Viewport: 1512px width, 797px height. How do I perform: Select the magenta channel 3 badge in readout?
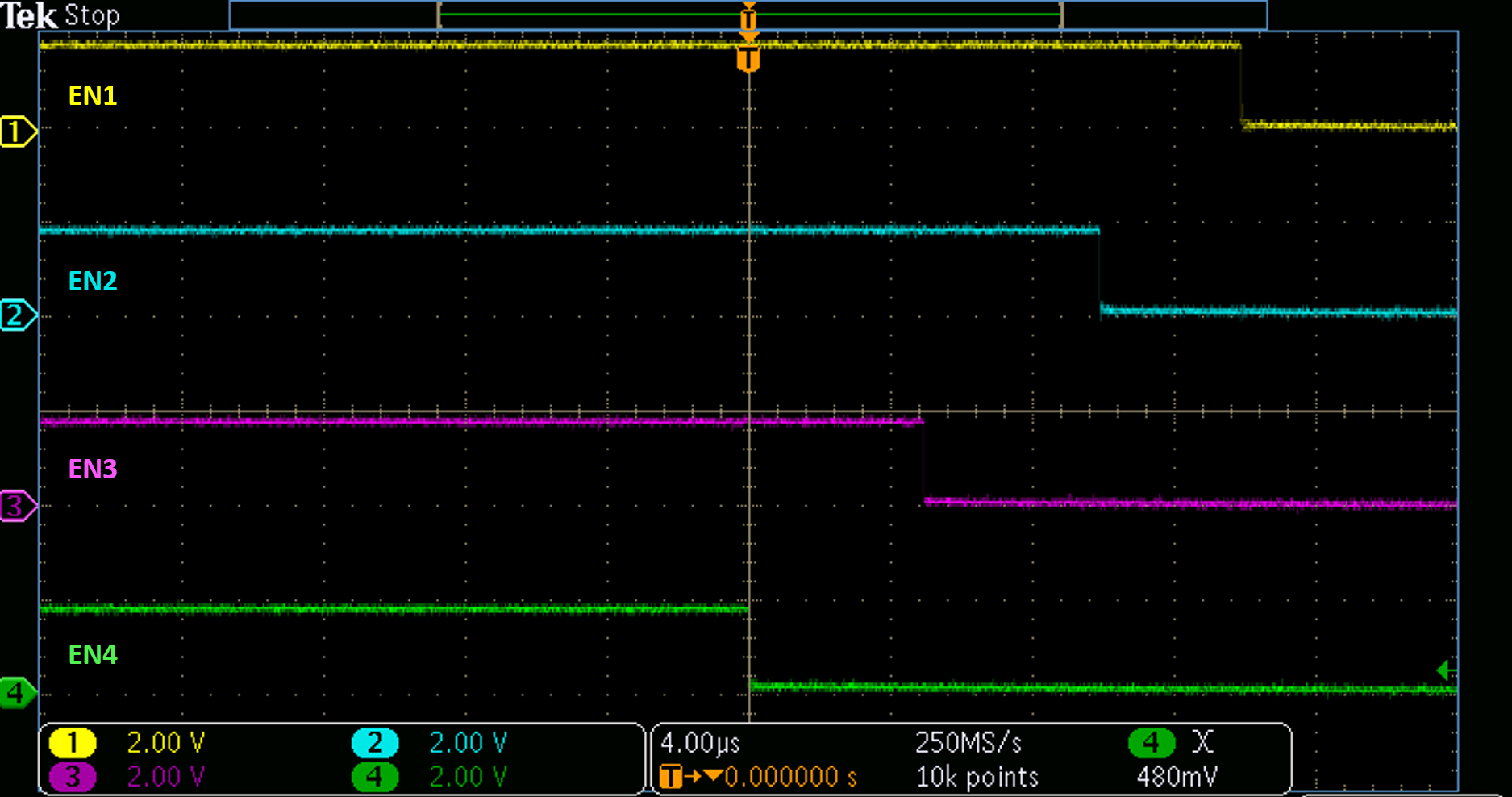tap(73, 777)
